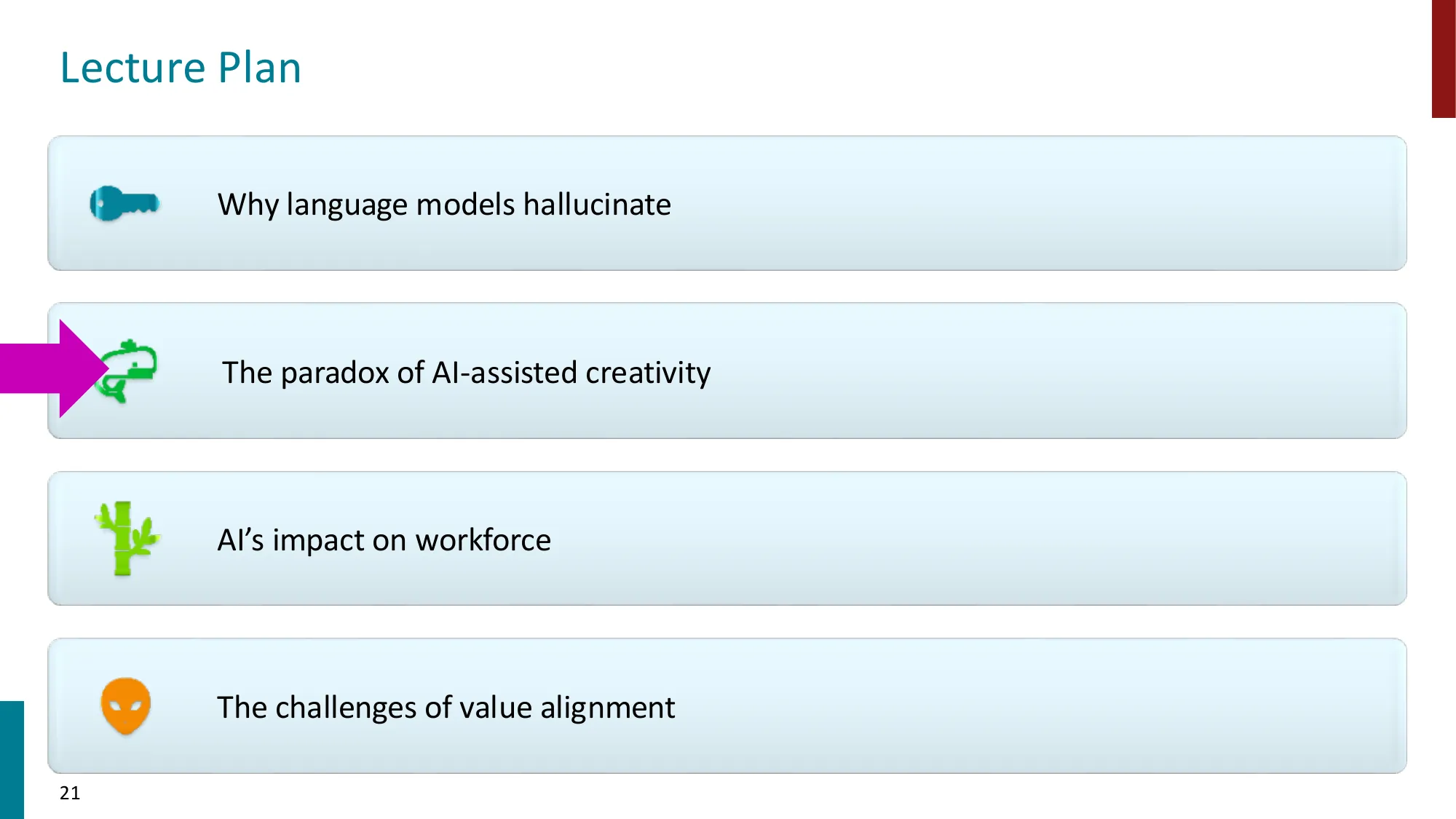Click the dark red corner rectangle
Viewport: 1456px width, 819px height.
[1443, 58]
